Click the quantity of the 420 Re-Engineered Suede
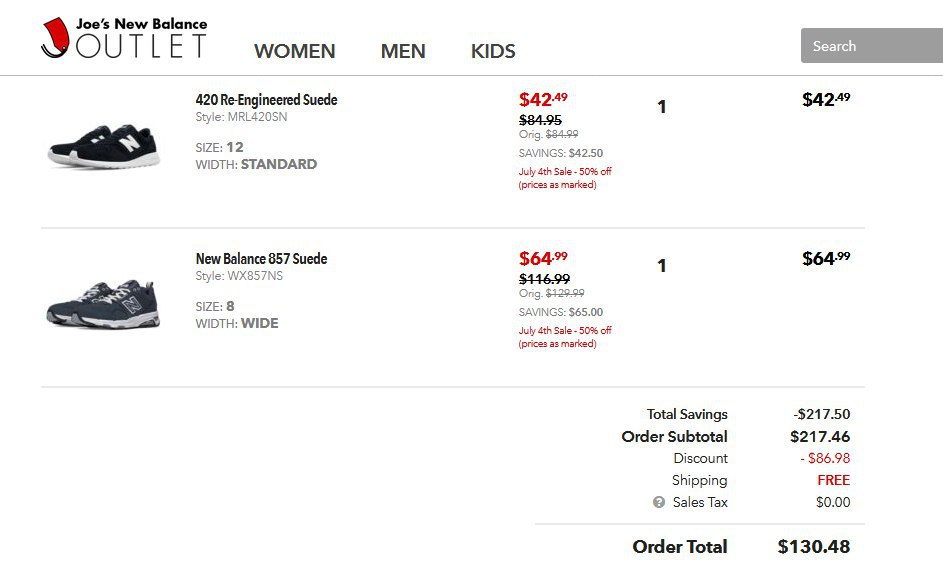The height and width of the screenshot is (563, 943). coord(662,107)
